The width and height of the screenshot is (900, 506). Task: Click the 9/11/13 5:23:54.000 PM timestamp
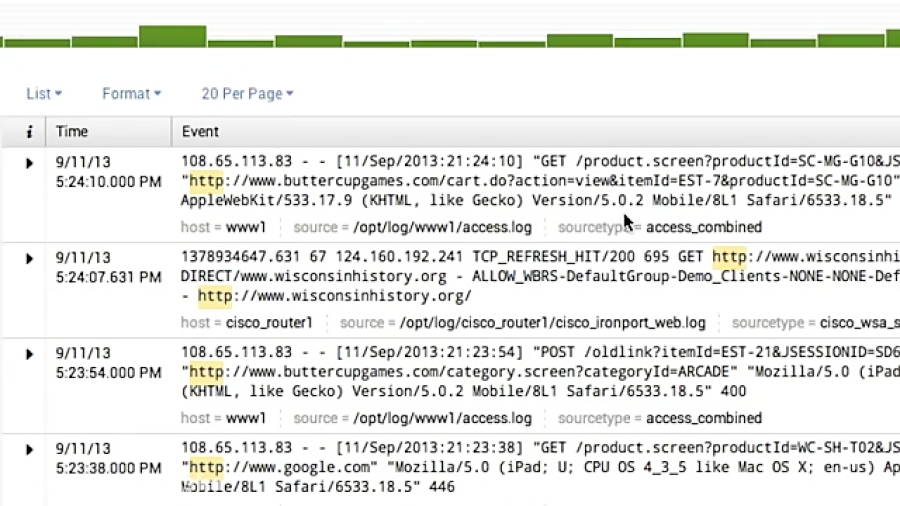108,363
